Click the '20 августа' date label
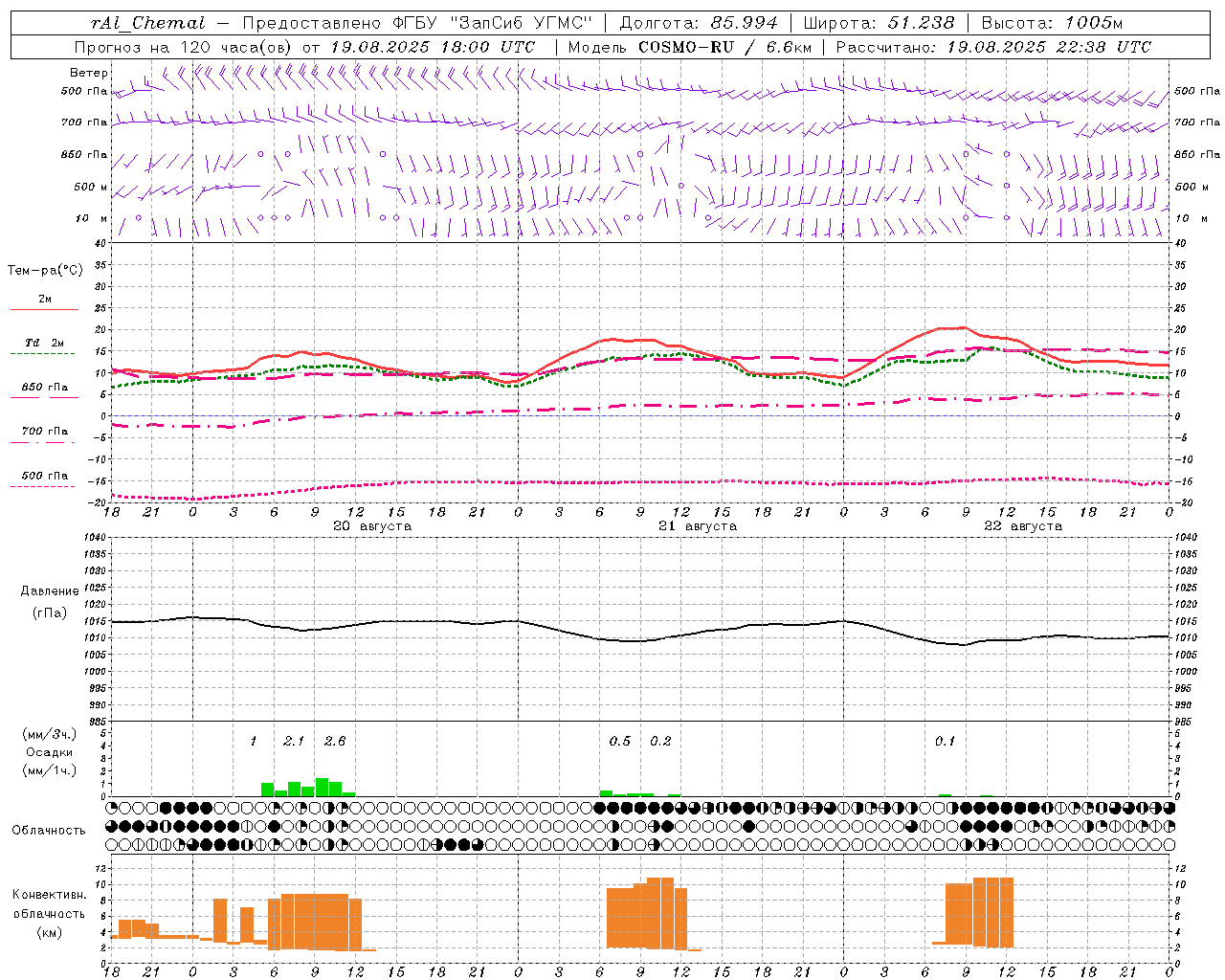 [372, 526]
